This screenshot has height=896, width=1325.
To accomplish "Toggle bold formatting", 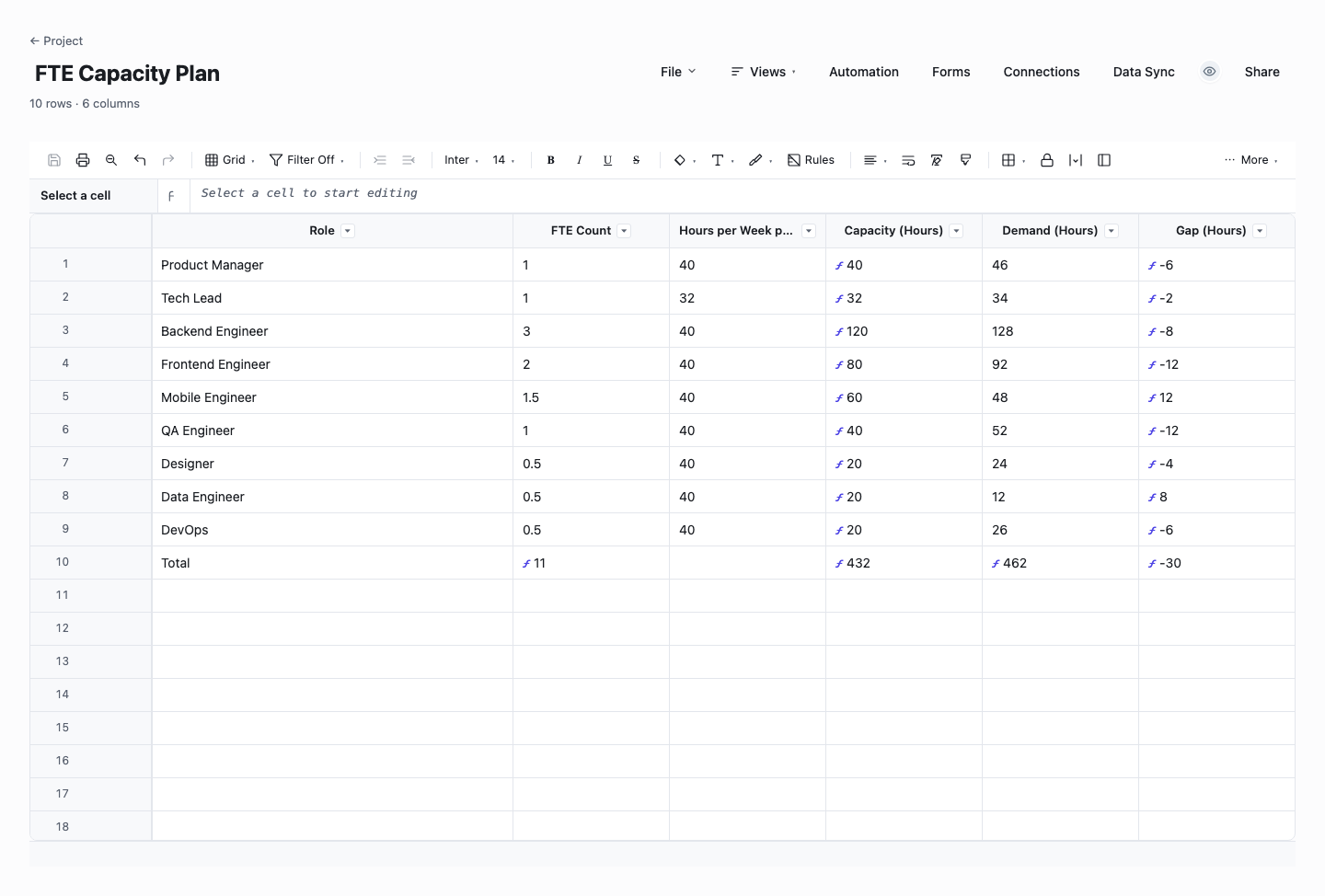I will tap(551, 160).
